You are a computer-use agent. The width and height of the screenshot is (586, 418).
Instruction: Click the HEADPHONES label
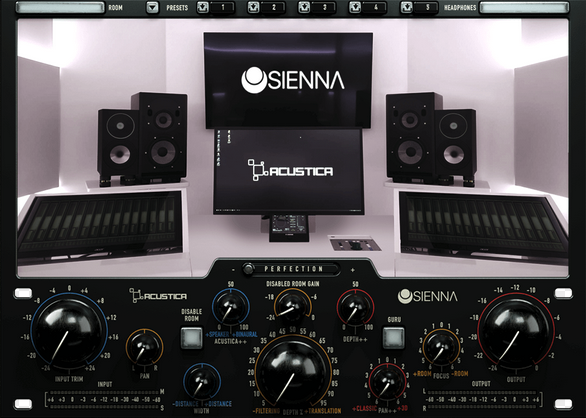(460, 7)
